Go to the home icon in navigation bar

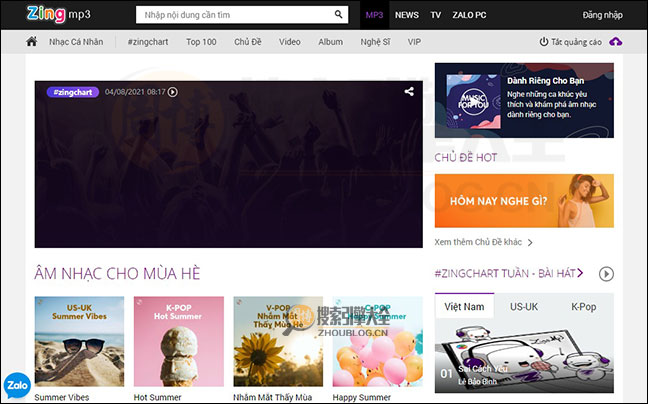(x=32, y=41)
